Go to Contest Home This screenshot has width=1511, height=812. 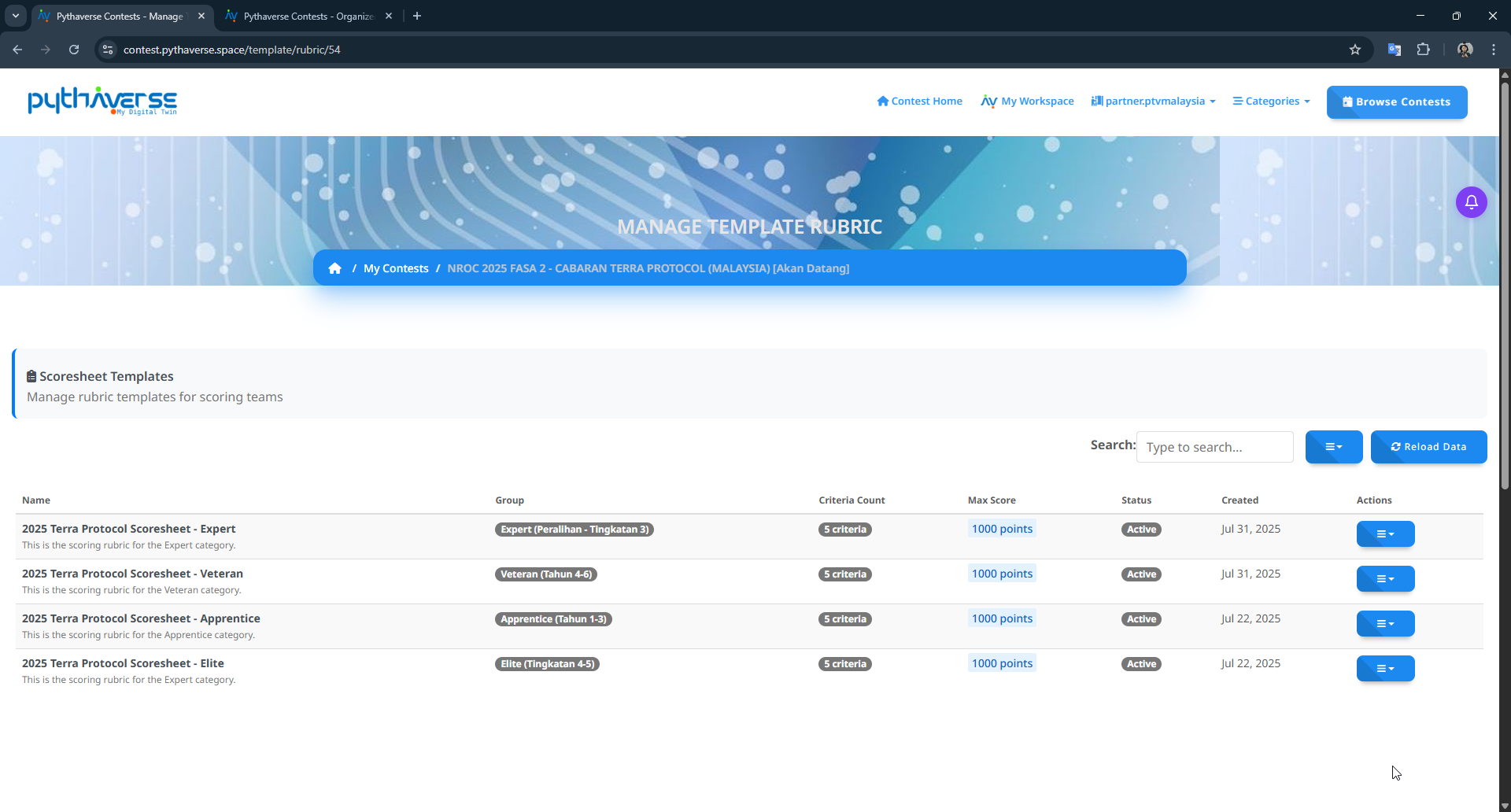pos(919,101)
